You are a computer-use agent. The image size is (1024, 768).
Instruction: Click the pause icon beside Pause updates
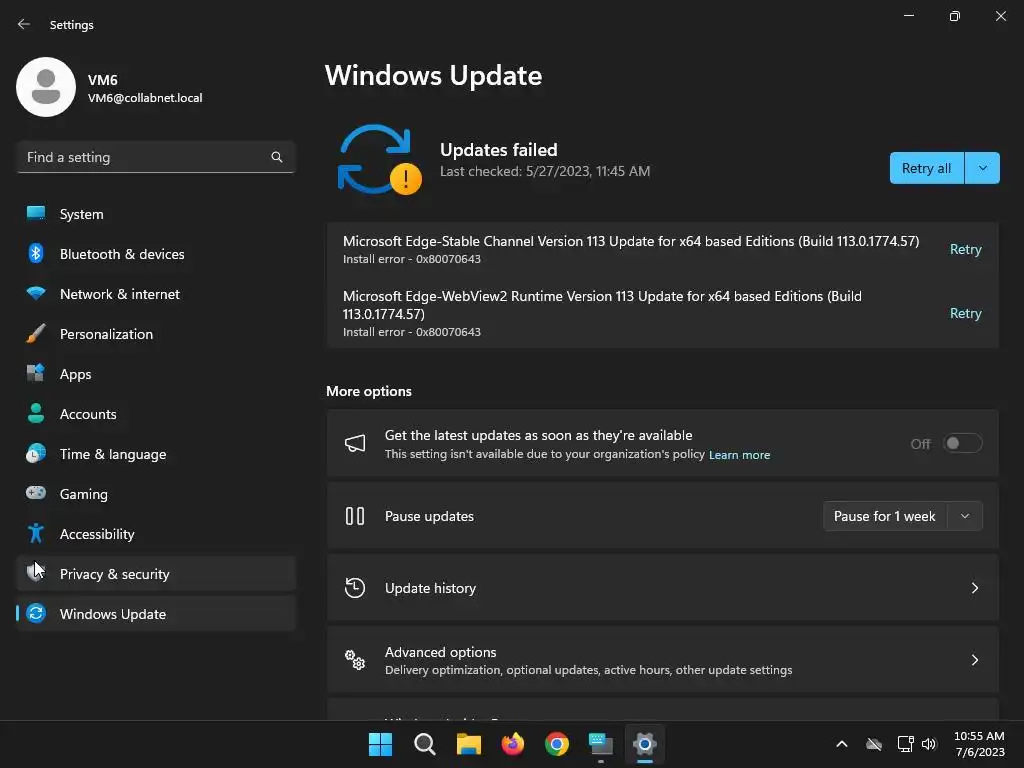point(355,516)
